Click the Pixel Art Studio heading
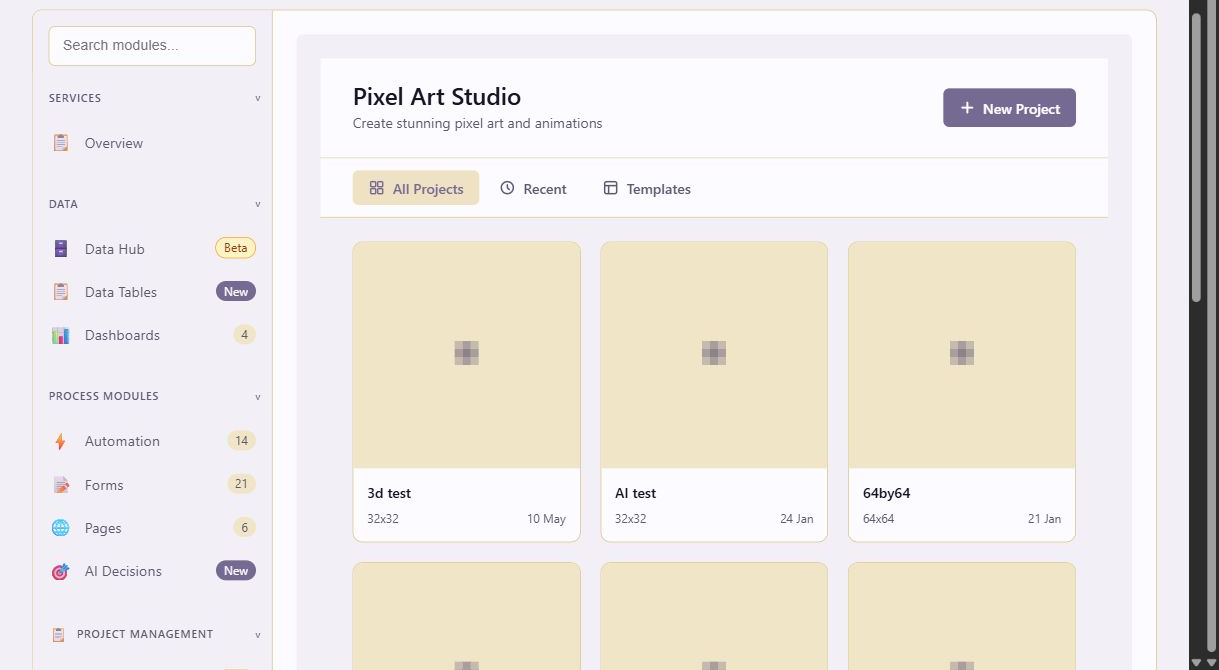This screenshot has height=670, width=1219. [x=437, y=97]
